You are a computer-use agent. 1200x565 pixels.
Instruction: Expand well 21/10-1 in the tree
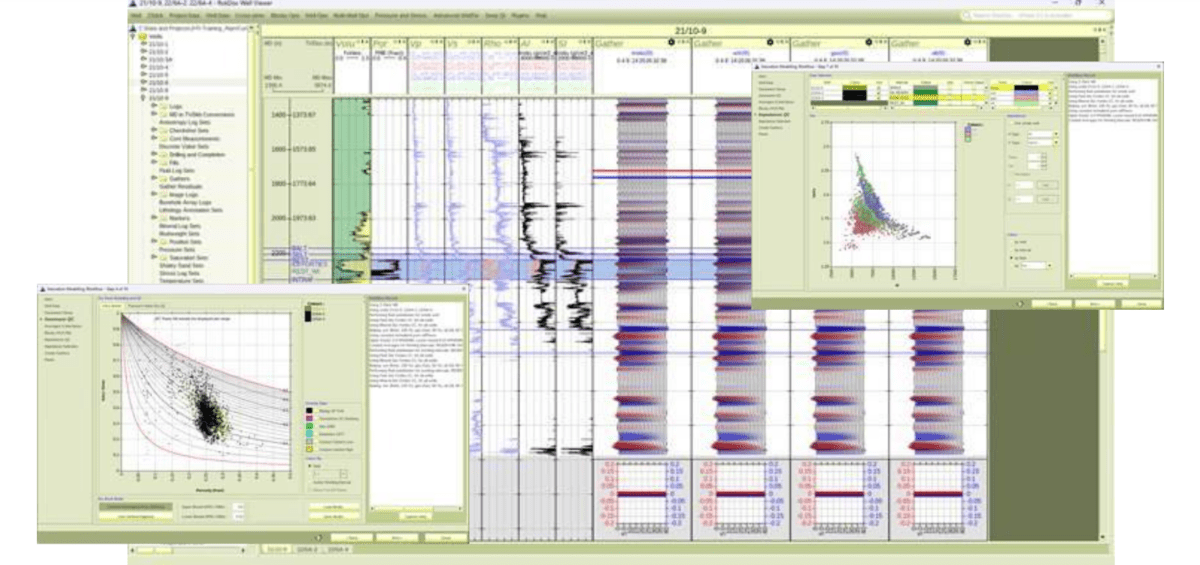[x=143, y=45]
